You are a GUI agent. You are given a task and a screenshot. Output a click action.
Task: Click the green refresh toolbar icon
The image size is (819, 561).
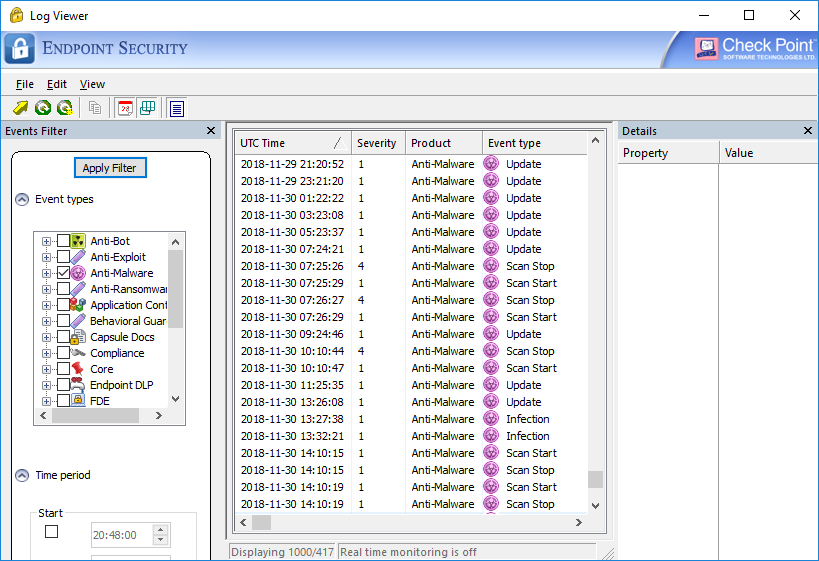(43, 108)
